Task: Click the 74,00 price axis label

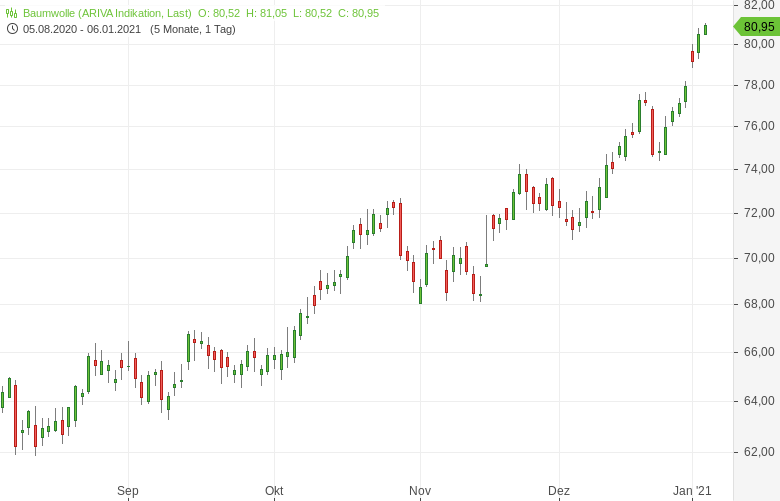Action: click(x=759, y=169)
